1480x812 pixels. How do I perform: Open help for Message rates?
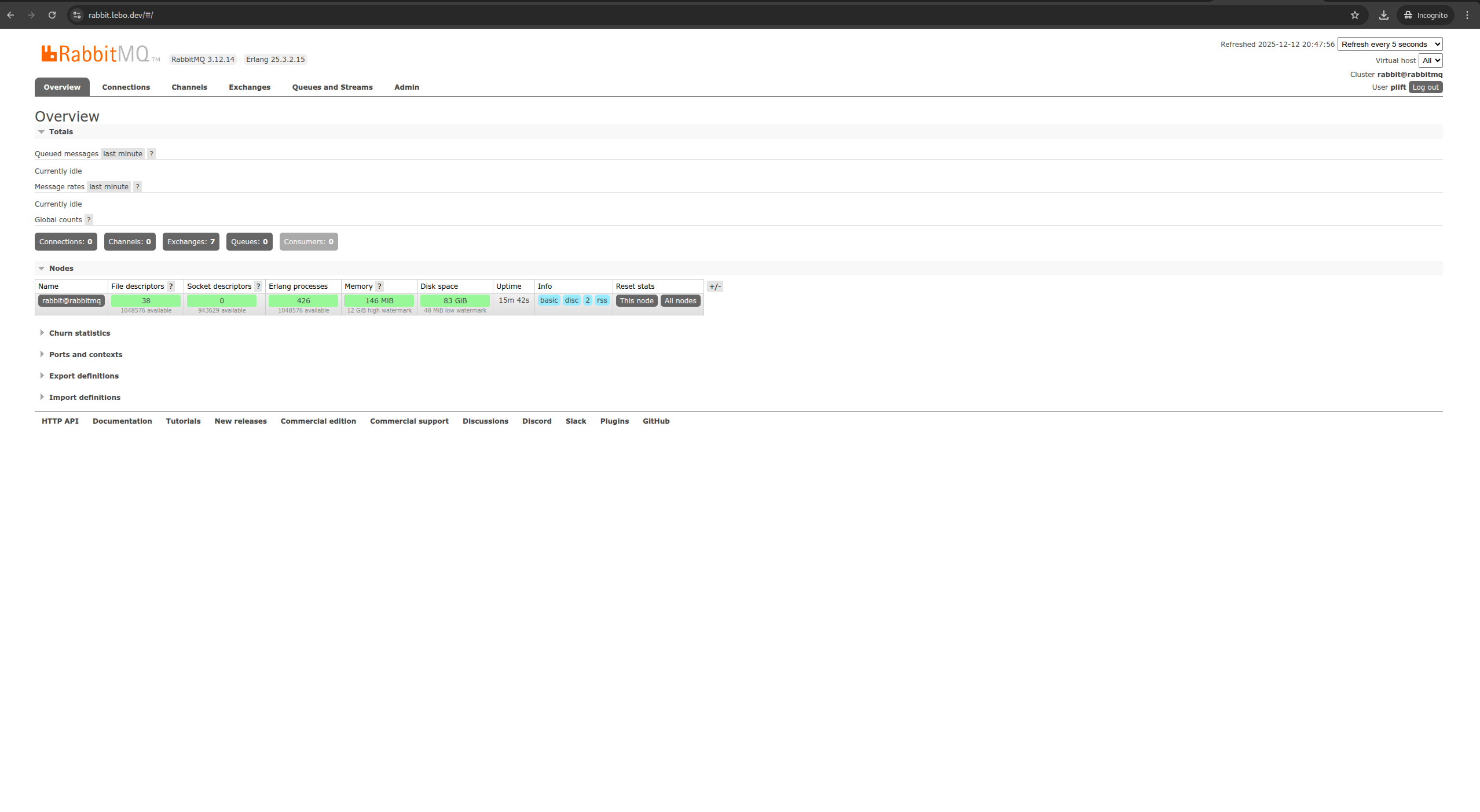point(137,186)
